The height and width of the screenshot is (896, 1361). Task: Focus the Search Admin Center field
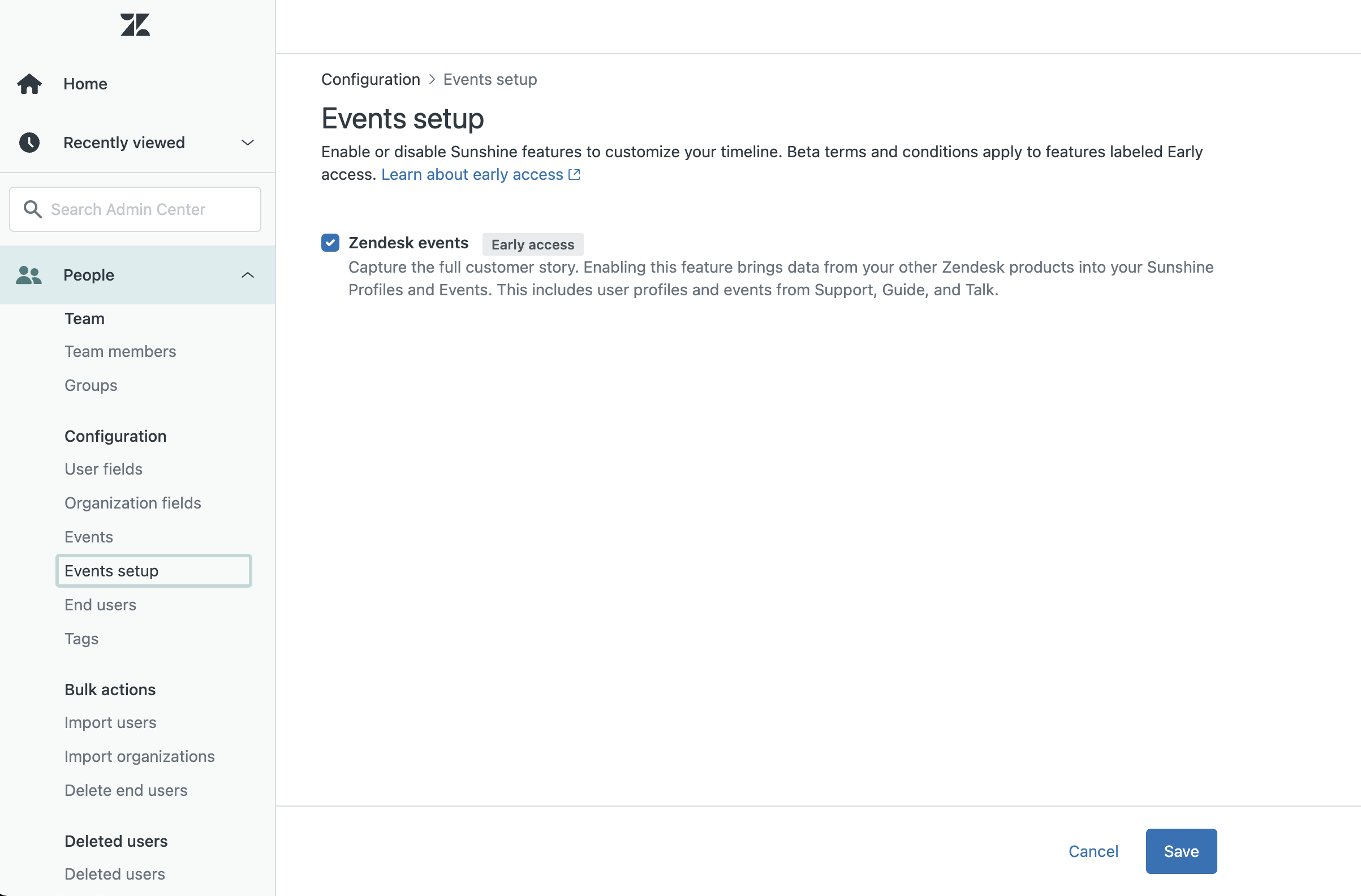(x=149, y=209)
